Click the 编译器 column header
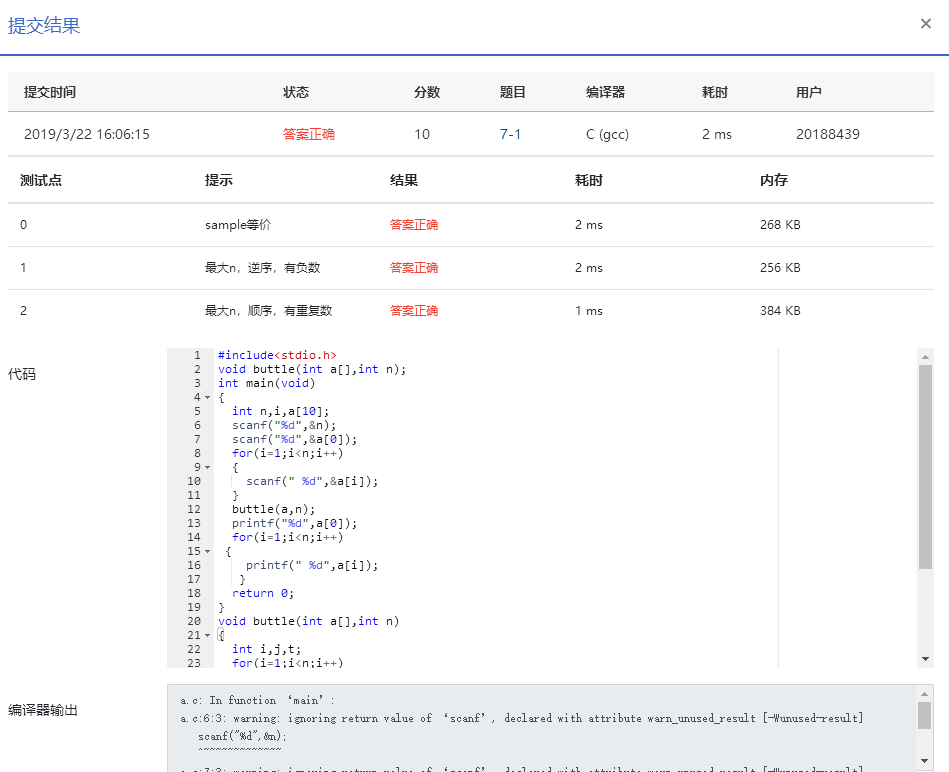This screenshot has height=772, width=949. pyautogui.click(x=605, y=92)
